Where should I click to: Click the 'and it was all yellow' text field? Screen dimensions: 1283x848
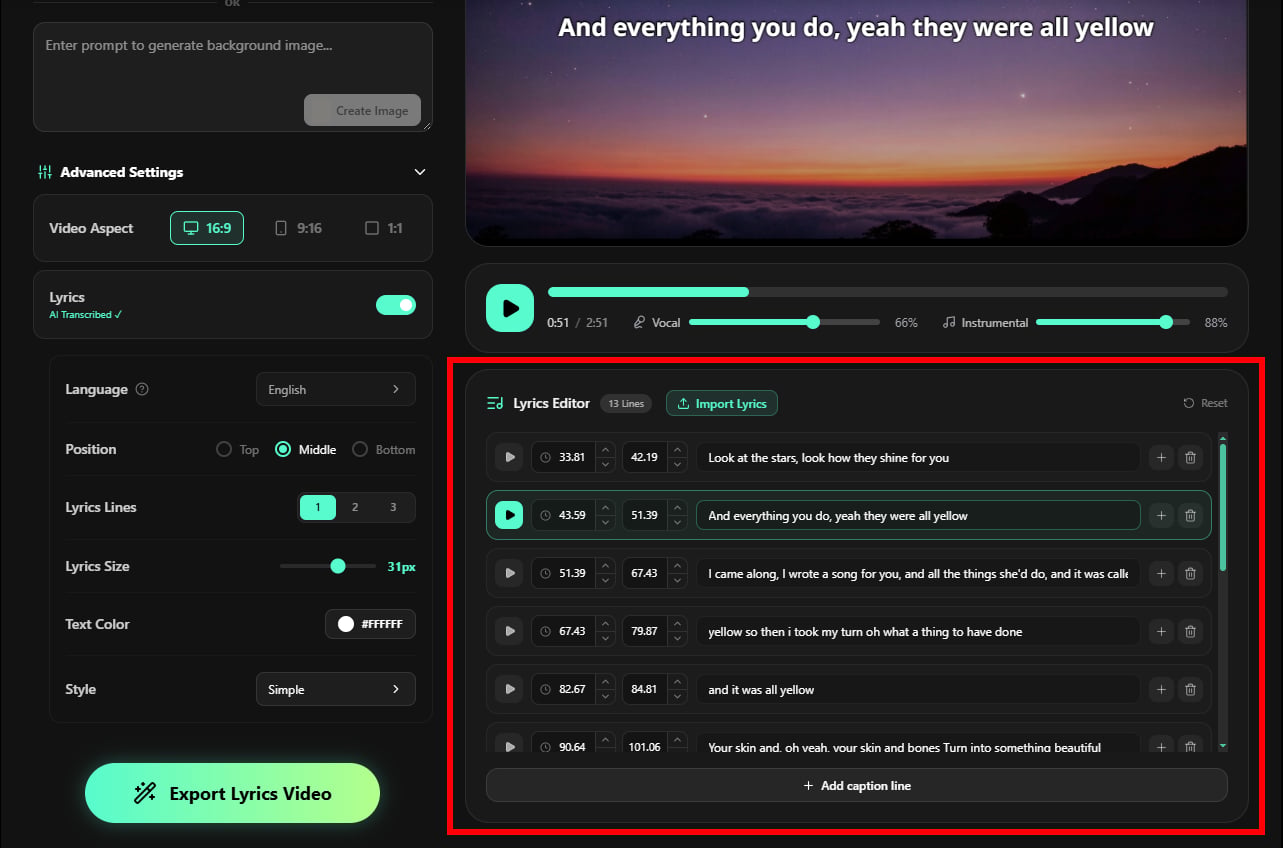pyautogui.click(x=918, y=690)
